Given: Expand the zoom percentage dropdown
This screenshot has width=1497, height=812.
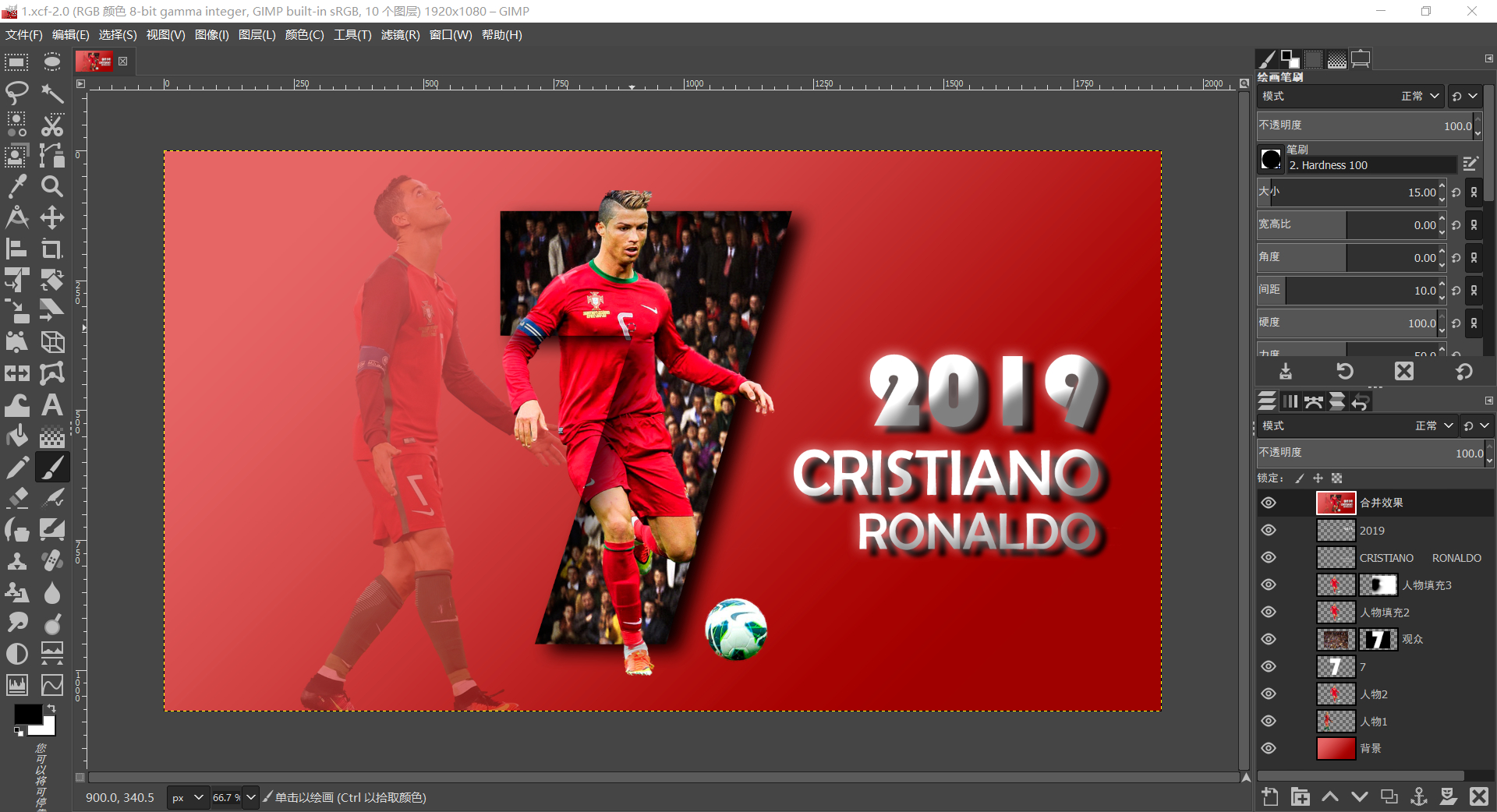Looking at the screenshot, I should click(x=251, y=797).
